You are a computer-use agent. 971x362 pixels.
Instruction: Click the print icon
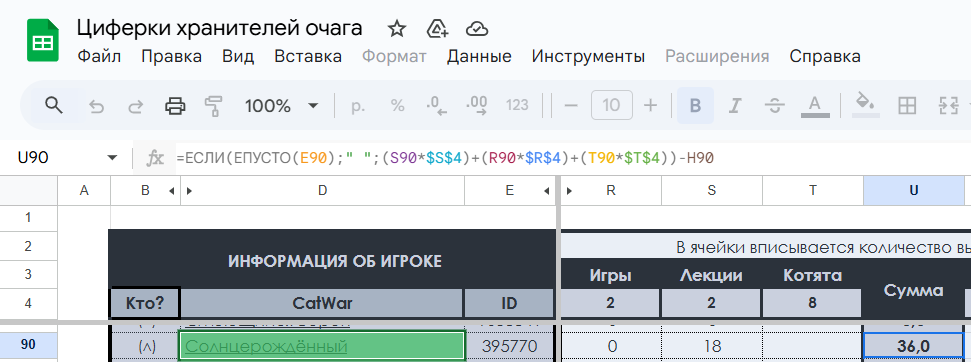point(175,106)
